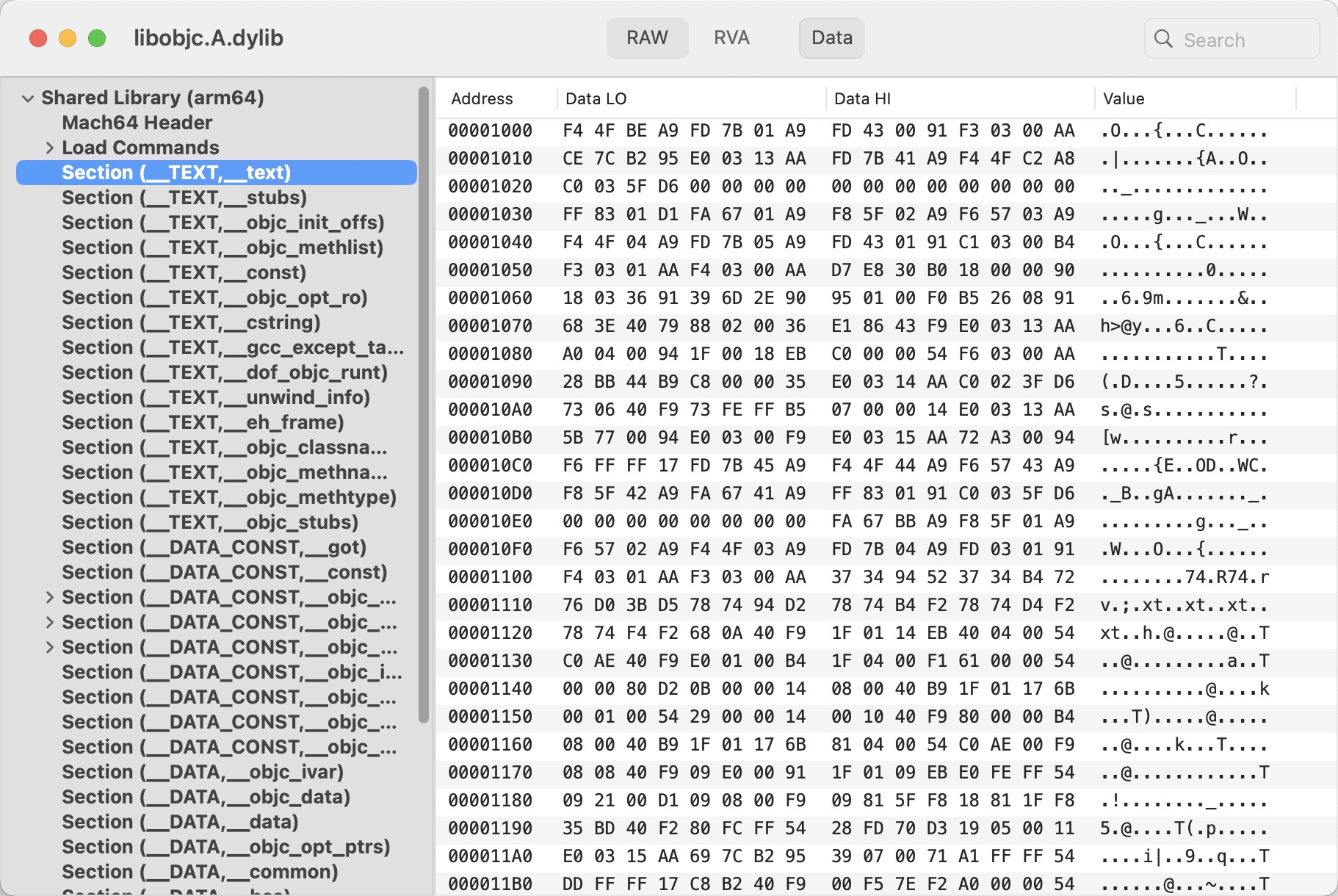Select row at address 00001100
This screenshot has width=1338, height=896.
point(886,577)
